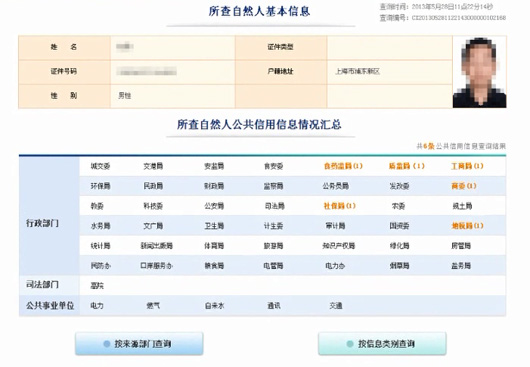Select the 发改委 department entry
Viewport: 530px width, 367px height.
point(399,186)
